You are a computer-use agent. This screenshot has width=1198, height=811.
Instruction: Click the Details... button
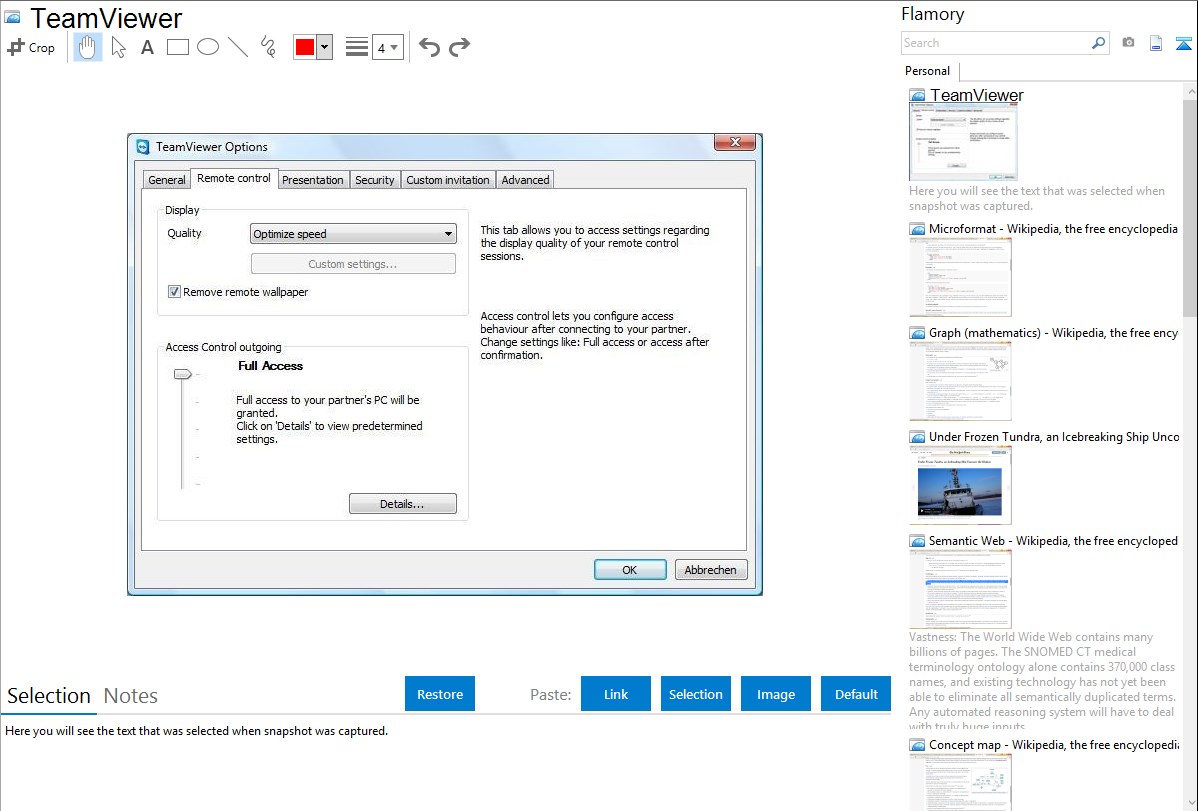[403, 504]
